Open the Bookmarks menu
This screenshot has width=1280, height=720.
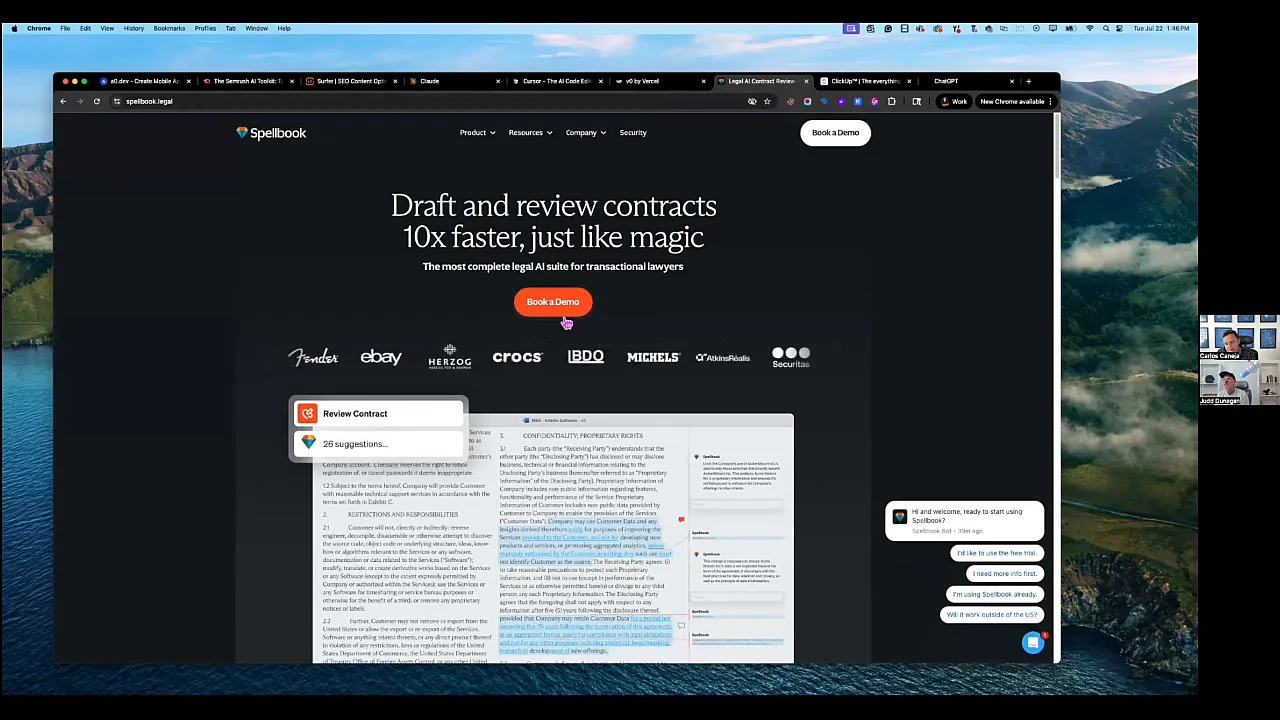tap(169, 29)
